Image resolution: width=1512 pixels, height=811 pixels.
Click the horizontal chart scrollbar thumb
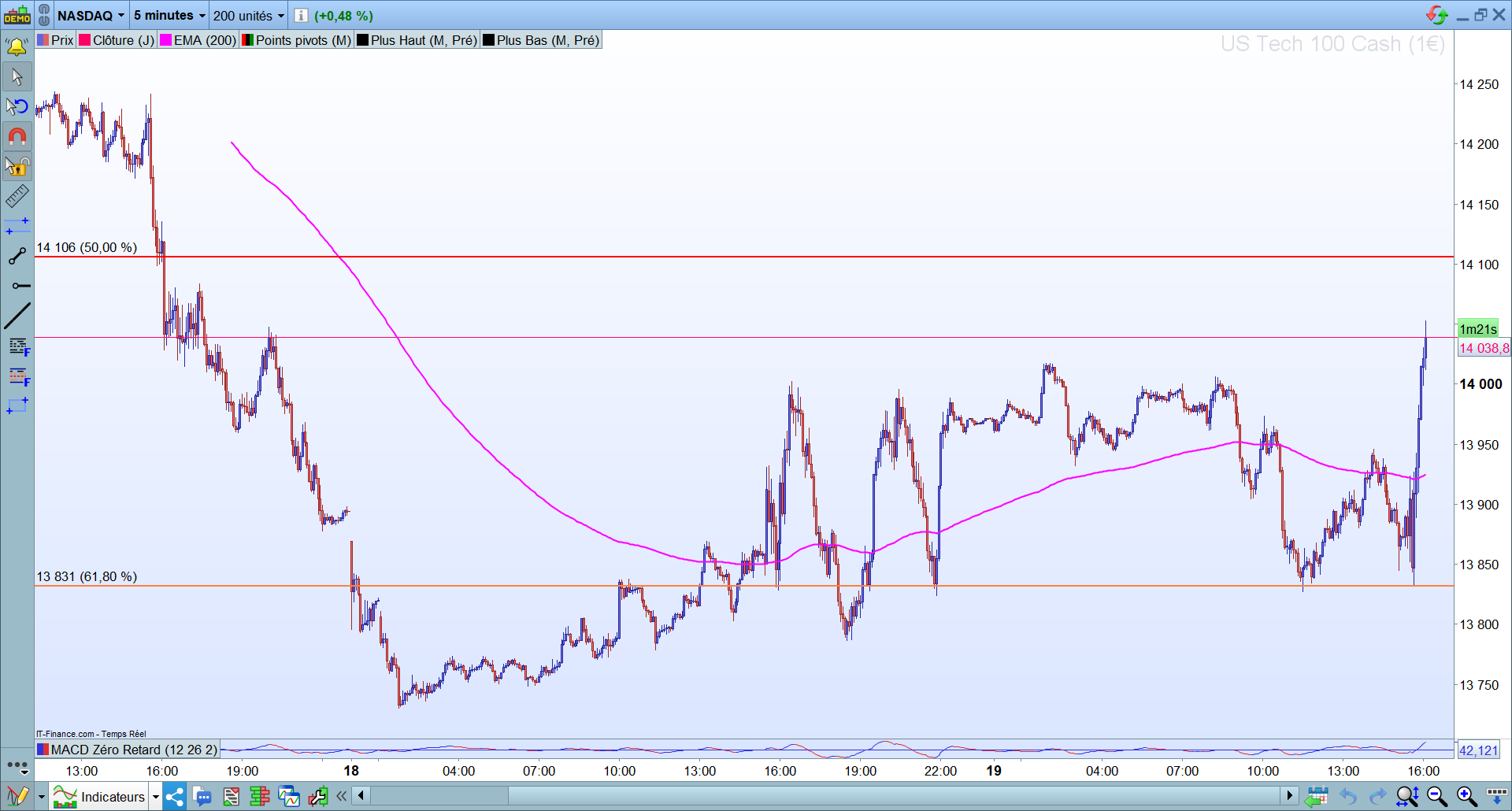point(895,796)
